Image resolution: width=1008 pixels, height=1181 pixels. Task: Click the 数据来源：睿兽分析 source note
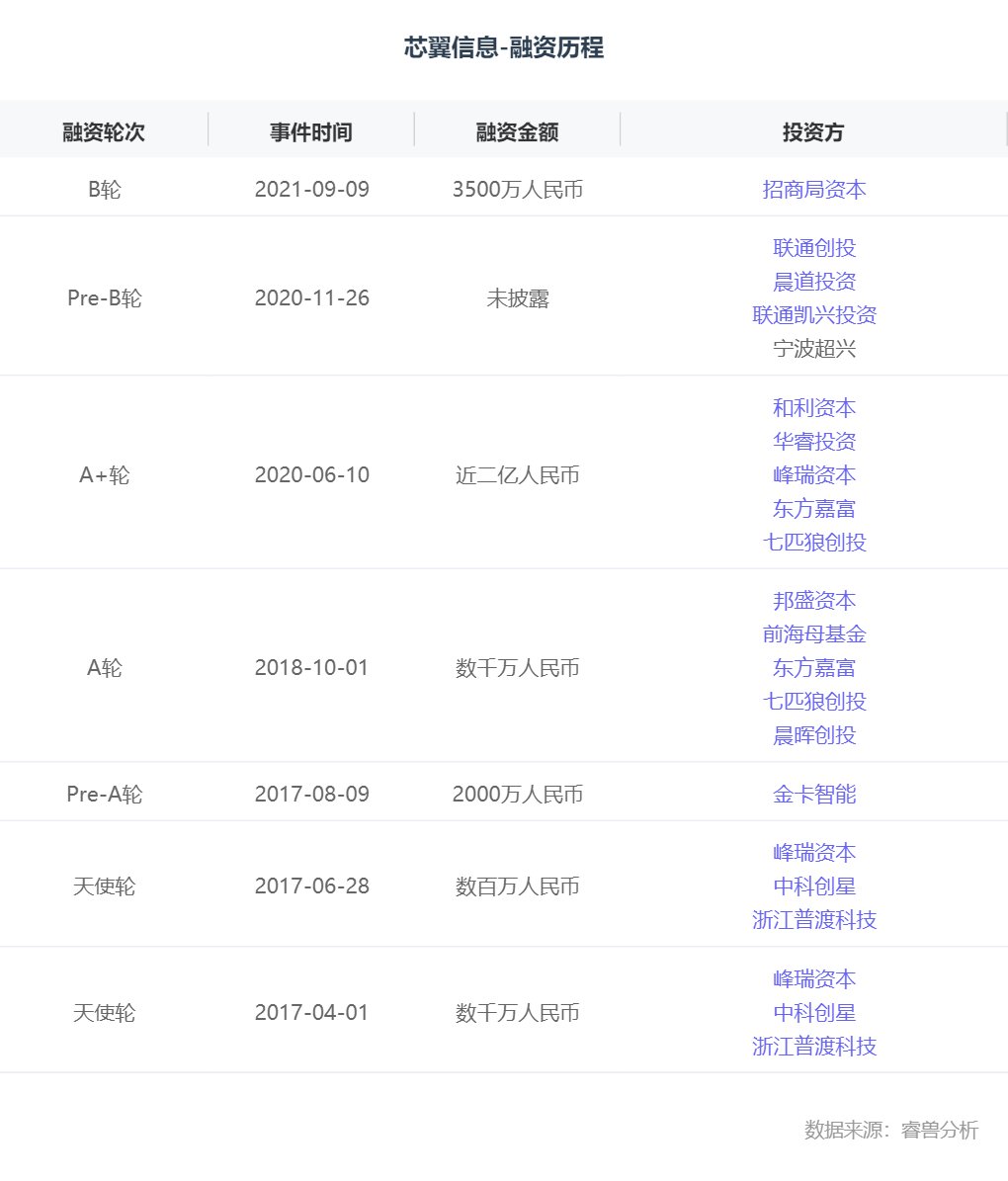coord(891,1130)
